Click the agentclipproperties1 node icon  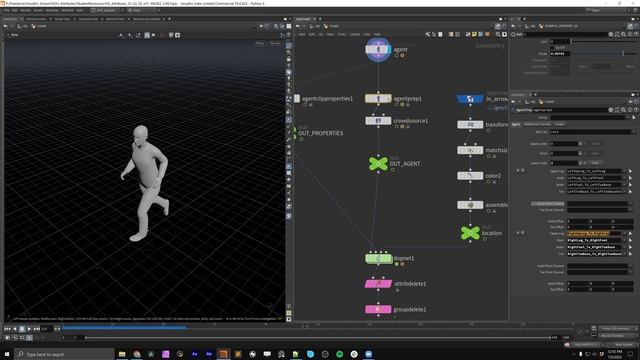coord(297,98)
